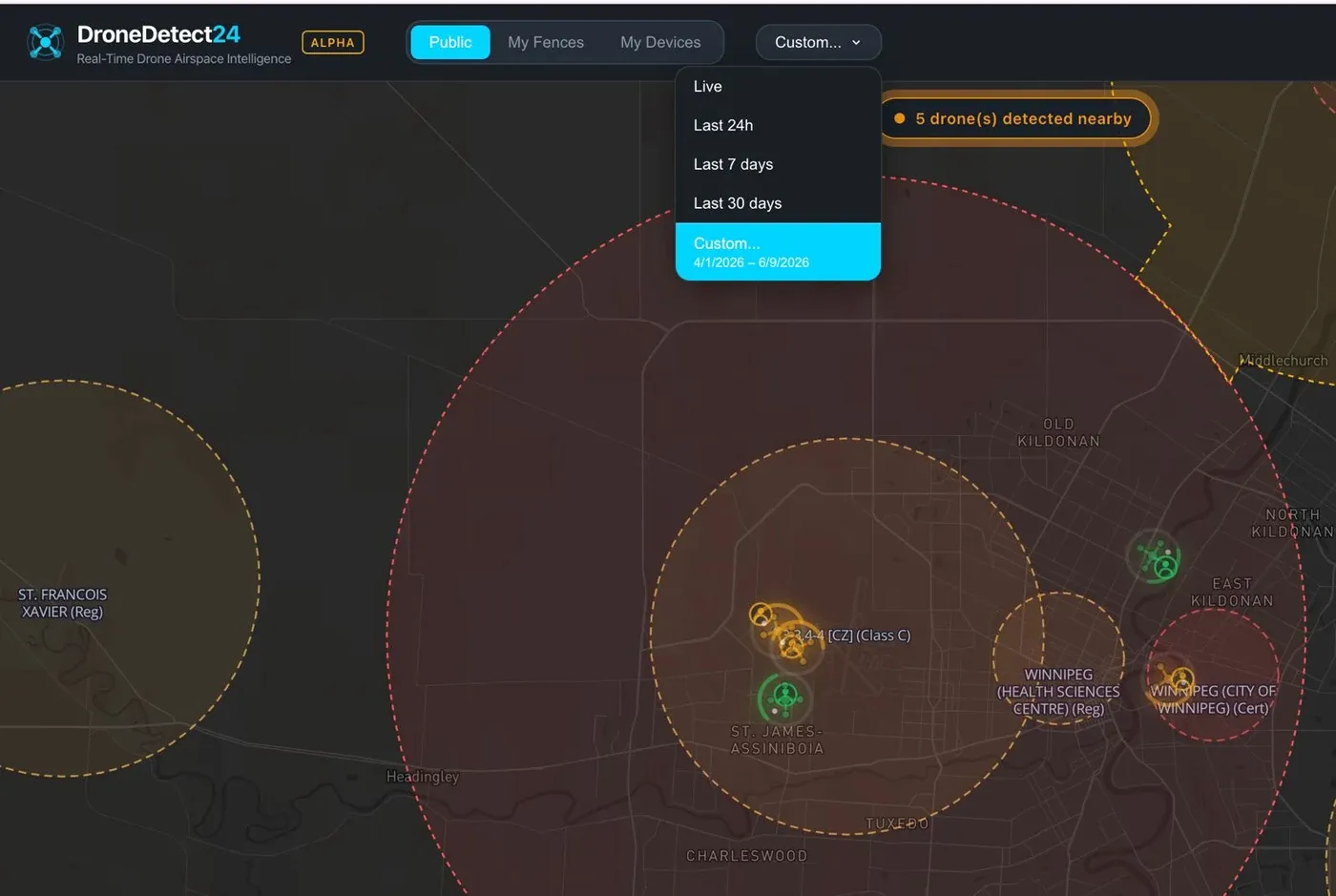Click the DroneDetect24 title text

coord(158,34)
